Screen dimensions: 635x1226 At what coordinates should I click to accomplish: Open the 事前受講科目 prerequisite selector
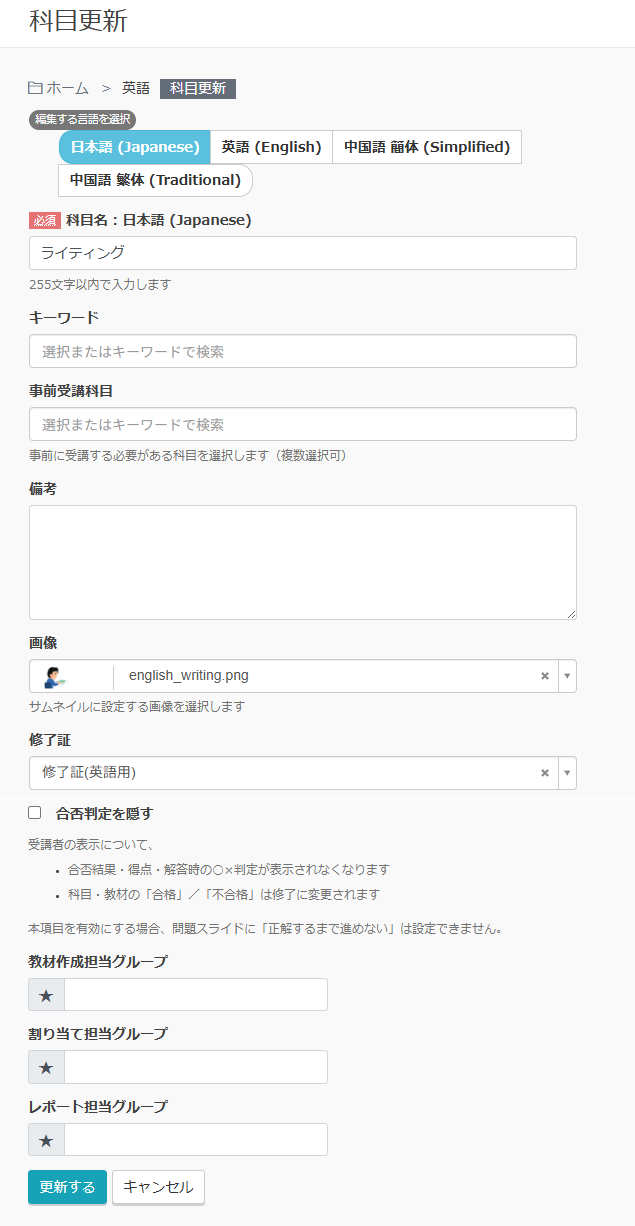point(302,424)
